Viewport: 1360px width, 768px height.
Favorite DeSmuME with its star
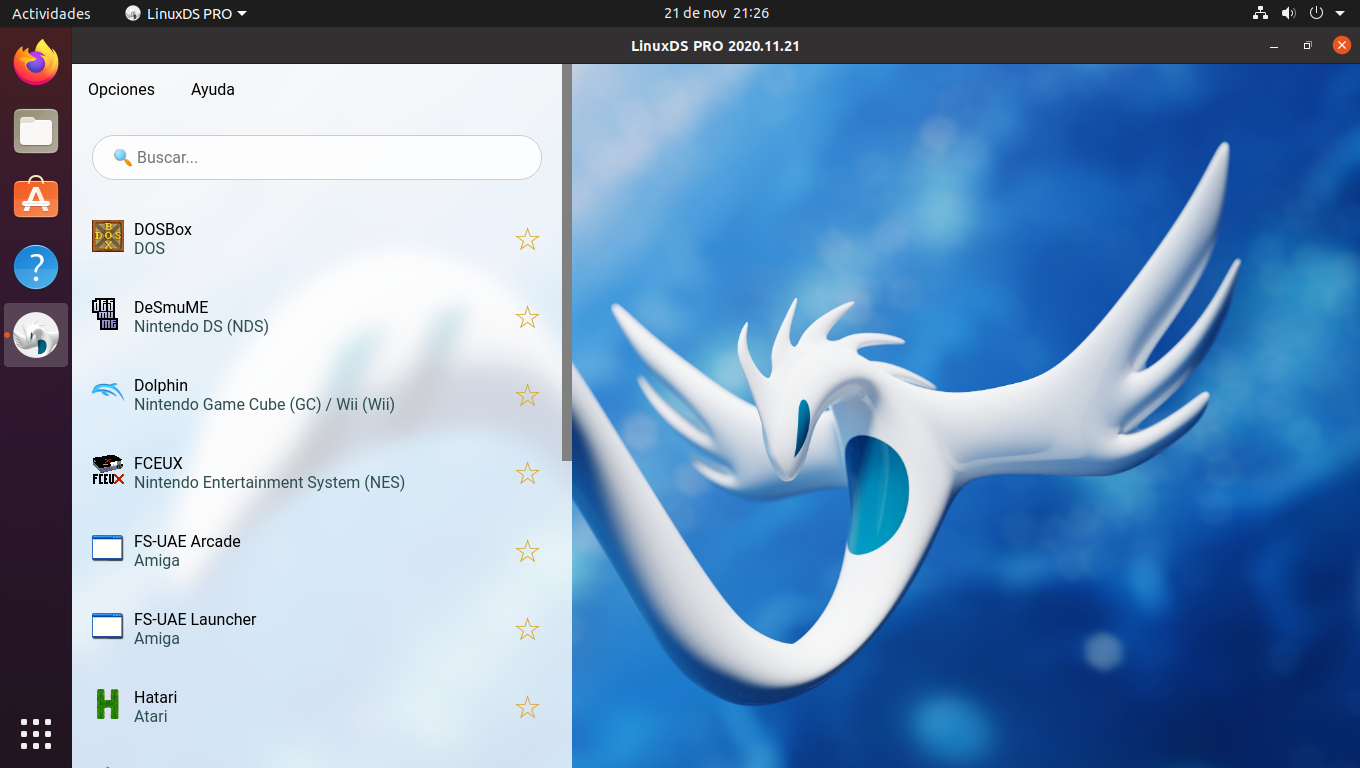527,317
